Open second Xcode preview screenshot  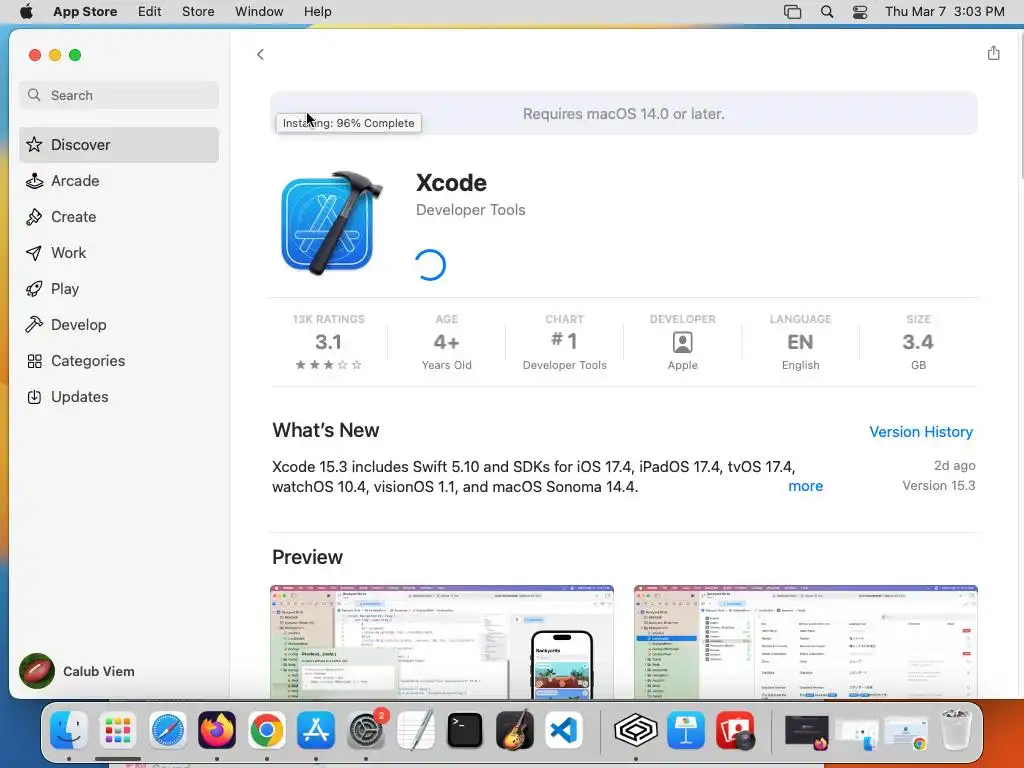point(806,642)
